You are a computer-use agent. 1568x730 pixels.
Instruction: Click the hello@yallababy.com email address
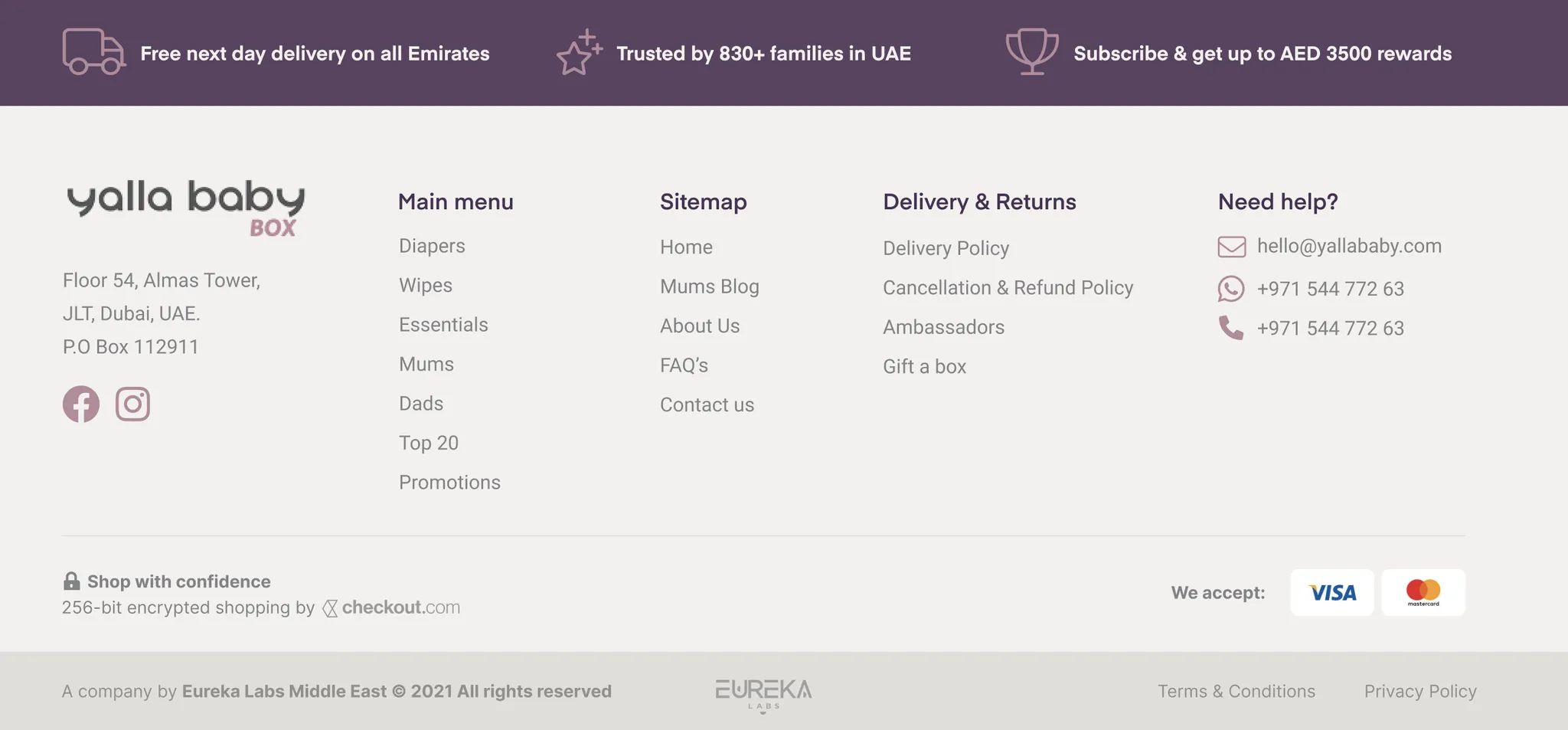(1348, 246)
